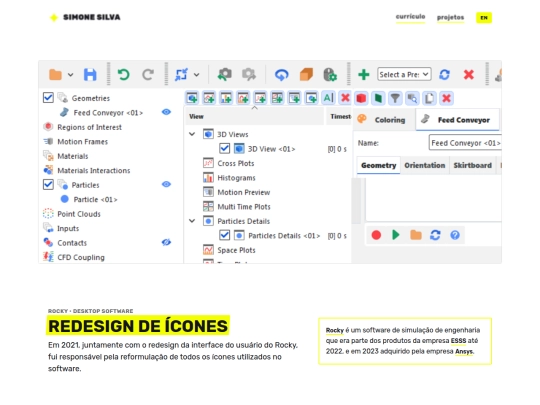Uncheck the Geometries checkbox
Image resolution: width=540 pixels, height=405 pixels.
(48, 98)
